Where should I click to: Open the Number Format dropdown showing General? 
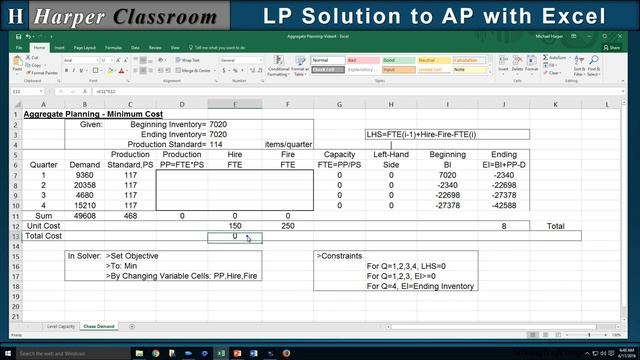pyautogui.click(x=241, y=60)
